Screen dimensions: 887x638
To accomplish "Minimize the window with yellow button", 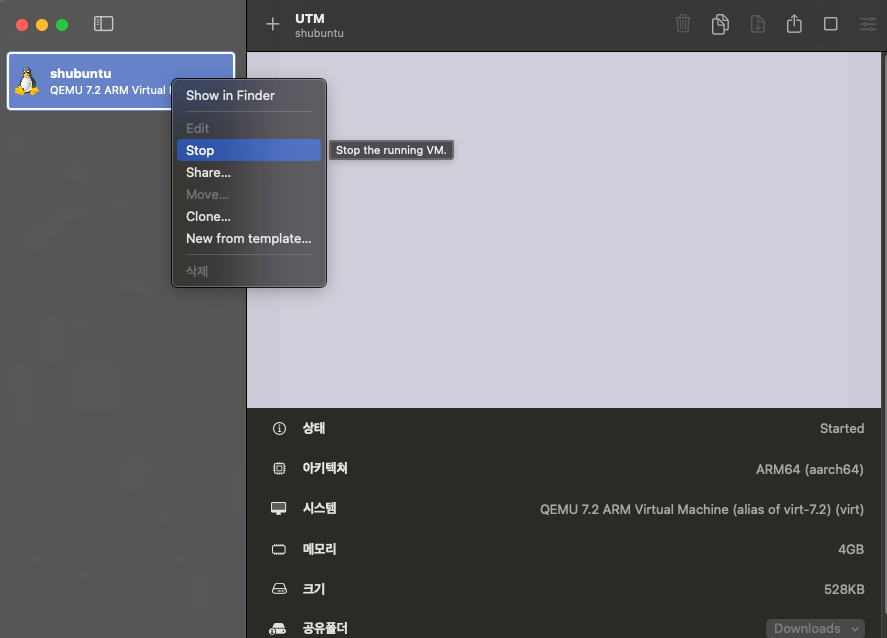I will point(42,25).
